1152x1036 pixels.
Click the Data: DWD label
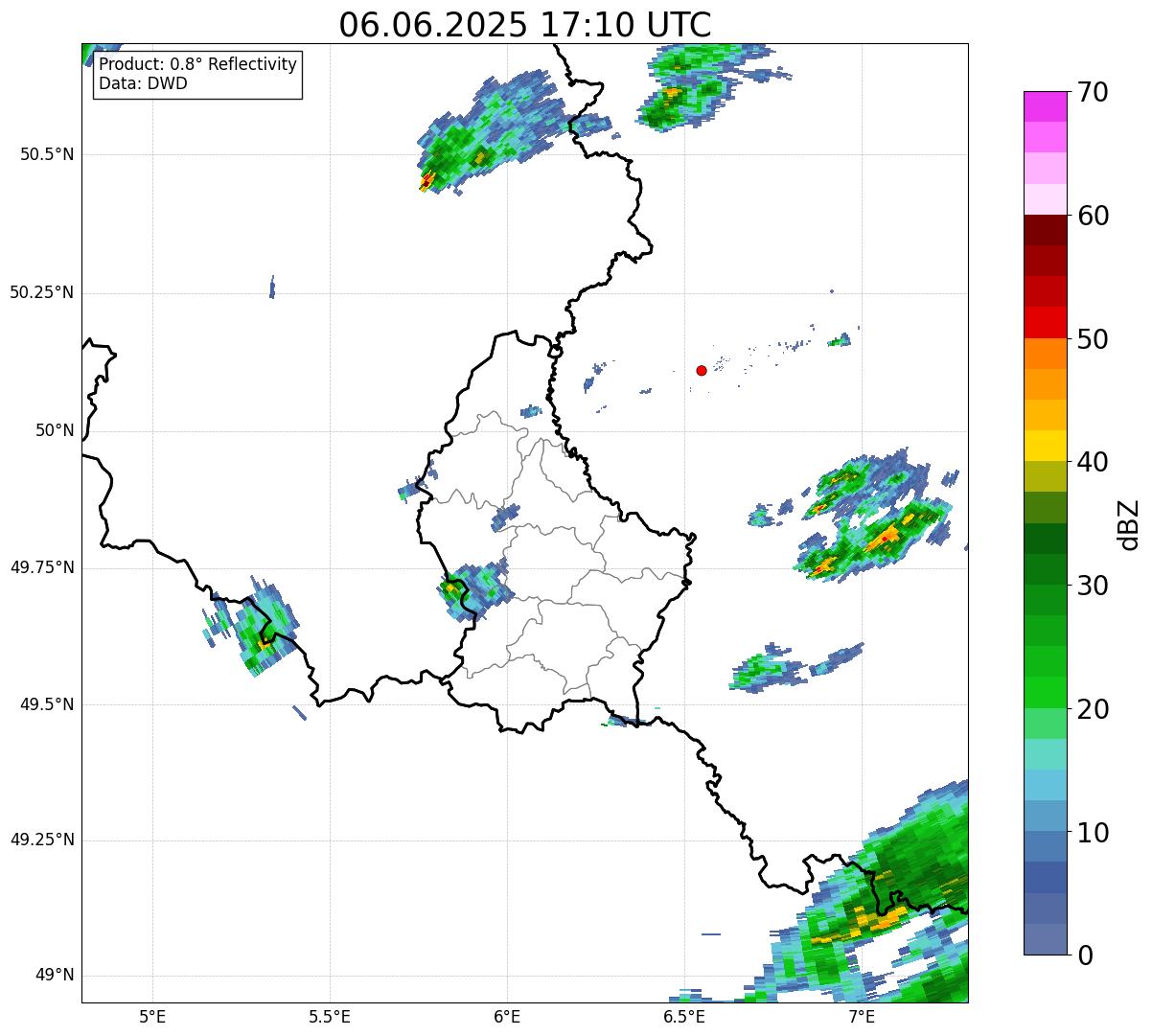coord(144,83)
